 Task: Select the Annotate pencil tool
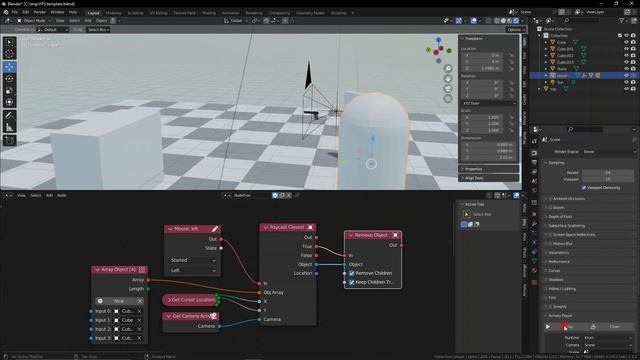[10, 116]
